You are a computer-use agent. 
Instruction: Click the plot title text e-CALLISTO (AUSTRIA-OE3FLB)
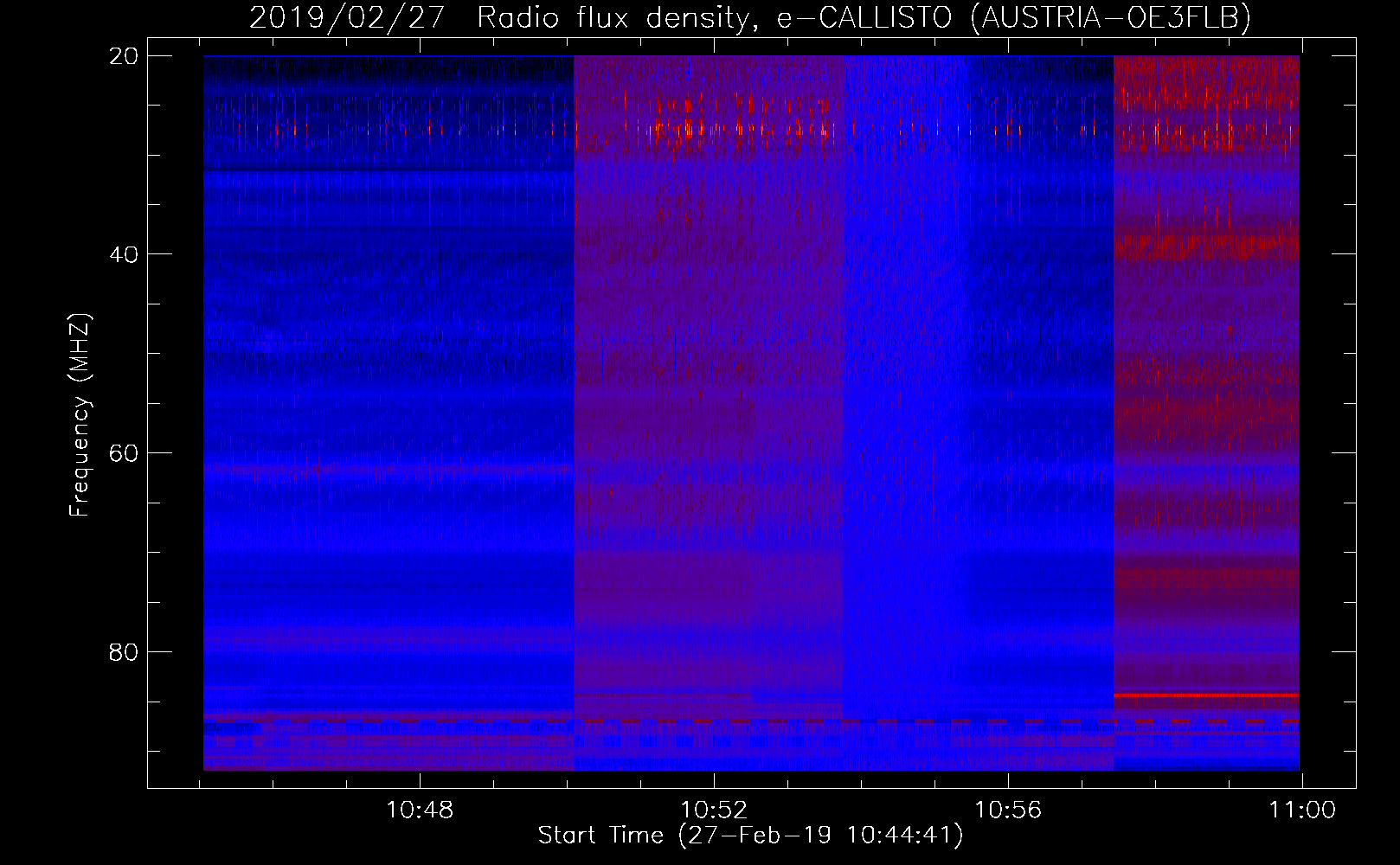tap(1013, 18)
